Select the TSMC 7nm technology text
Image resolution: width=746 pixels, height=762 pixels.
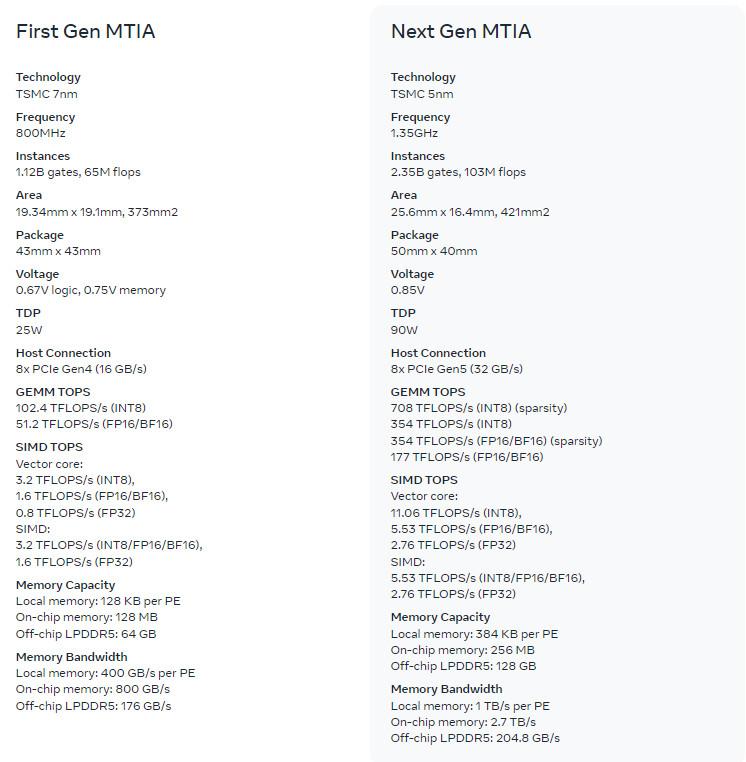tap(47, 94)
